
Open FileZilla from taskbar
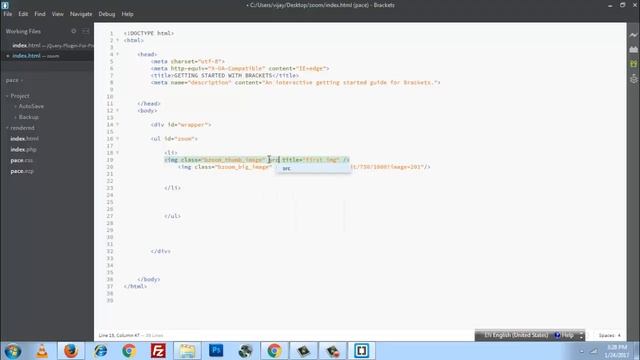pyautogui.click(x=158, y=351)
